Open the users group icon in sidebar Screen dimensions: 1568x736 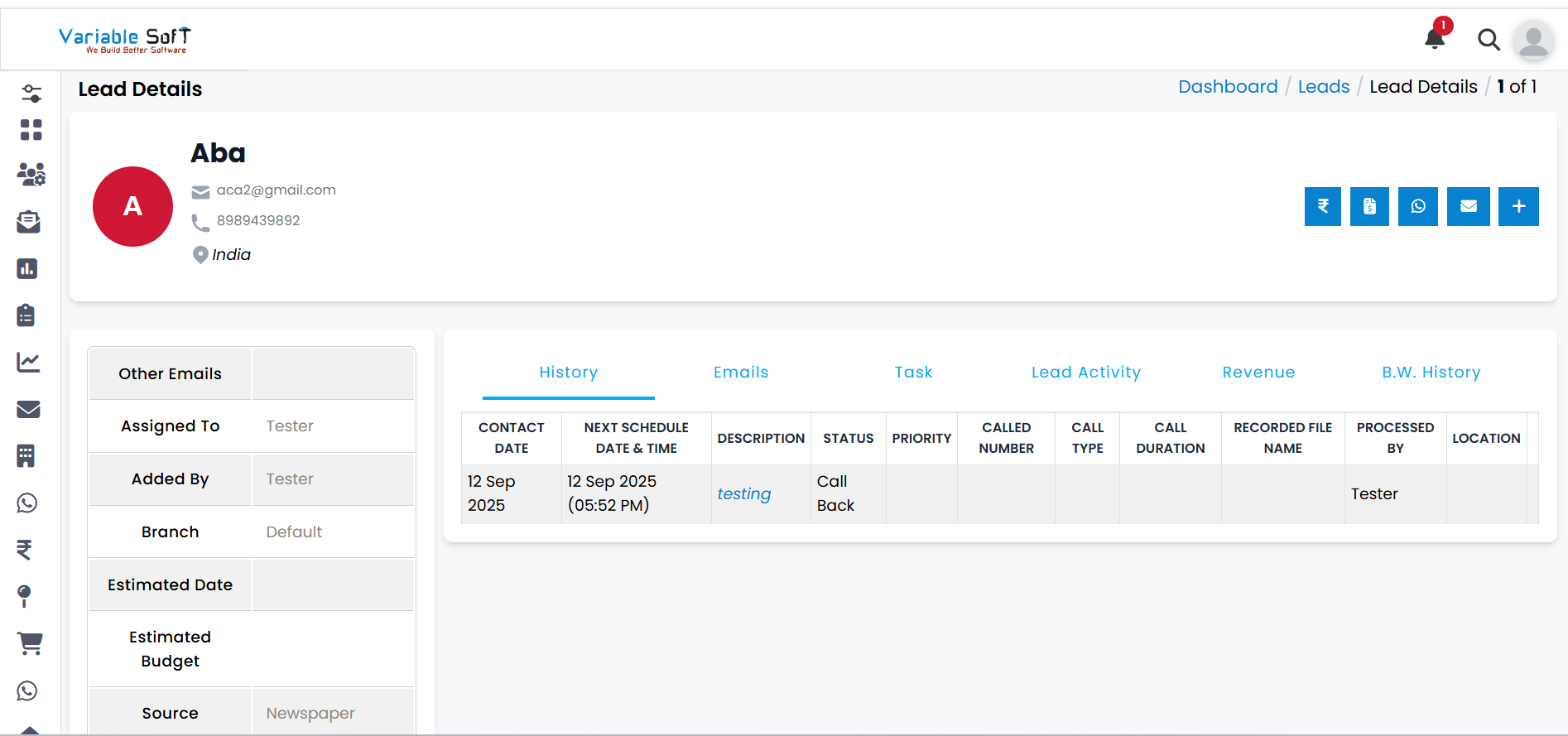tap(31, 174)
